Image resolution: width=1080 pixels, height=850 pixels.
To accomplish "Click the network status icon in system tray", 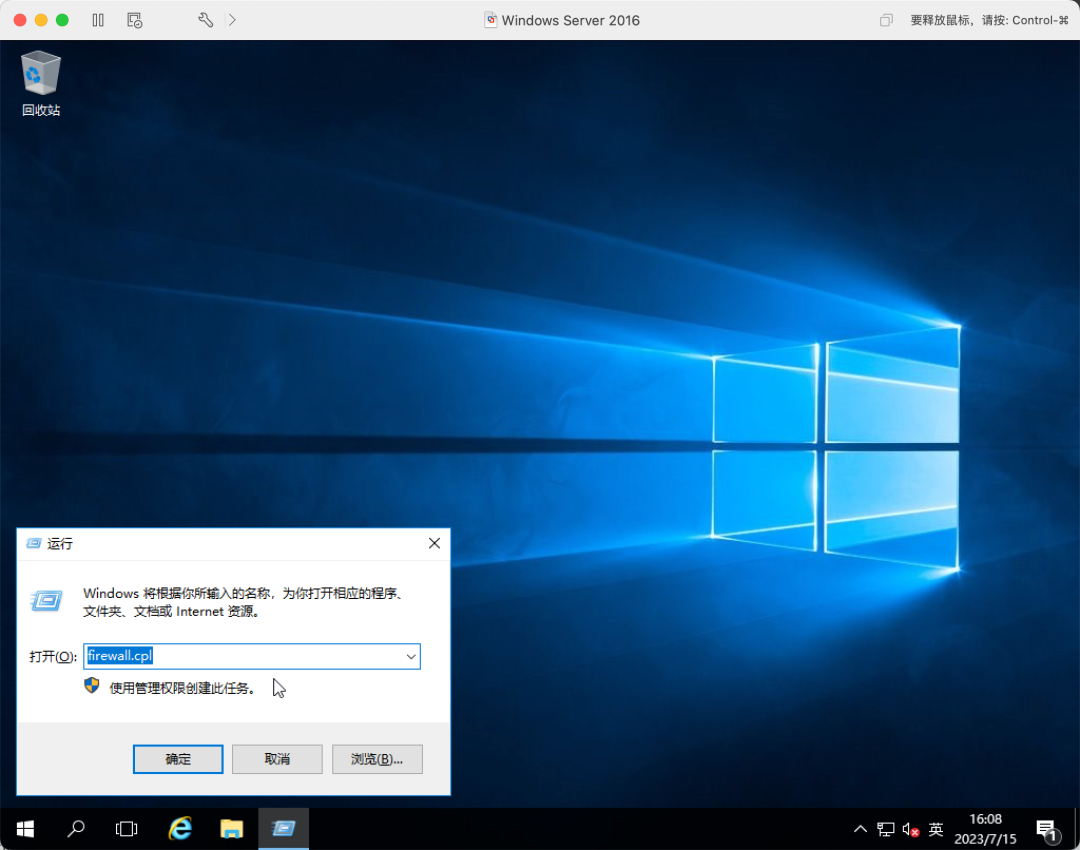I will 885,829.
